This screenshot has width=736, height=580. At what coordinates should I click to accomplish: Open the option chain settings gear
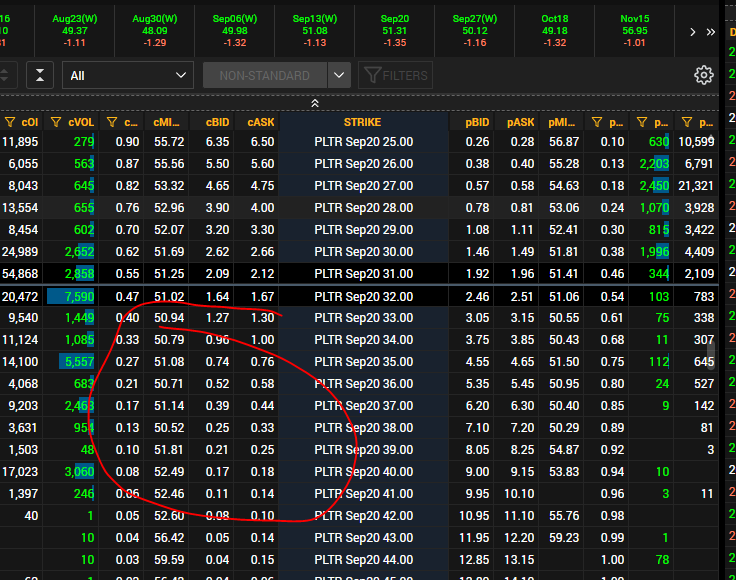(x=703, y=75)
